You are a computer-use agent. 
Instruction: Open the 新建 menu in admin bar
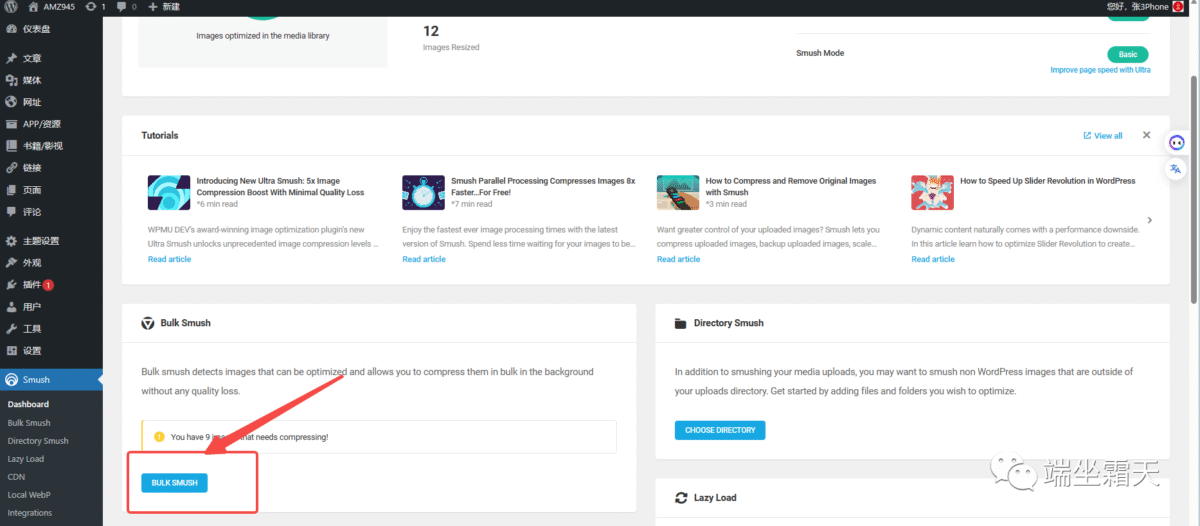click(x=164, y=7)
